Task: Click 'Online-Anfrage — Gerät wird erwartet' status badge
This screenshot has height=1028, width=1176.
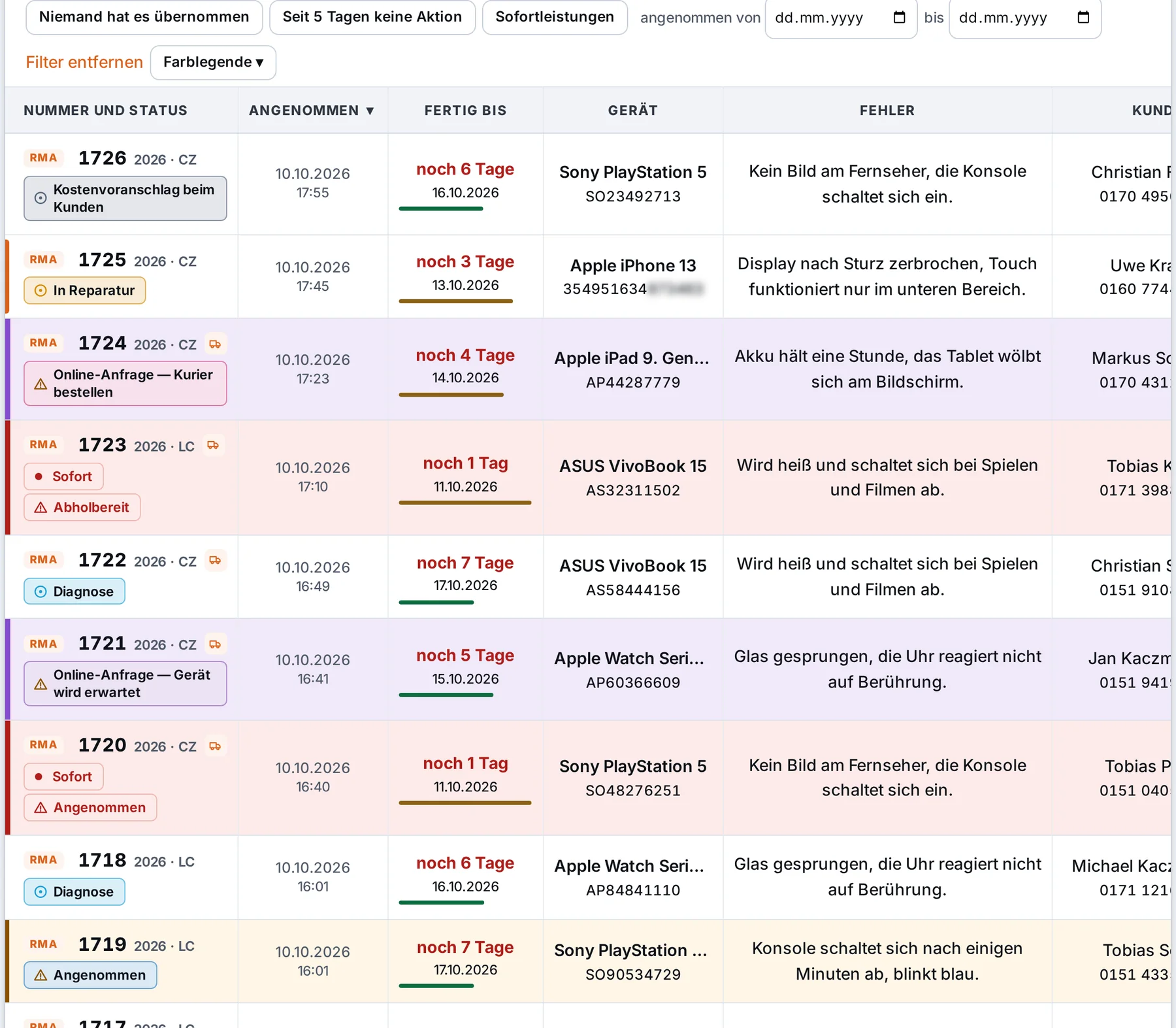Action: (x=125, y=684)
